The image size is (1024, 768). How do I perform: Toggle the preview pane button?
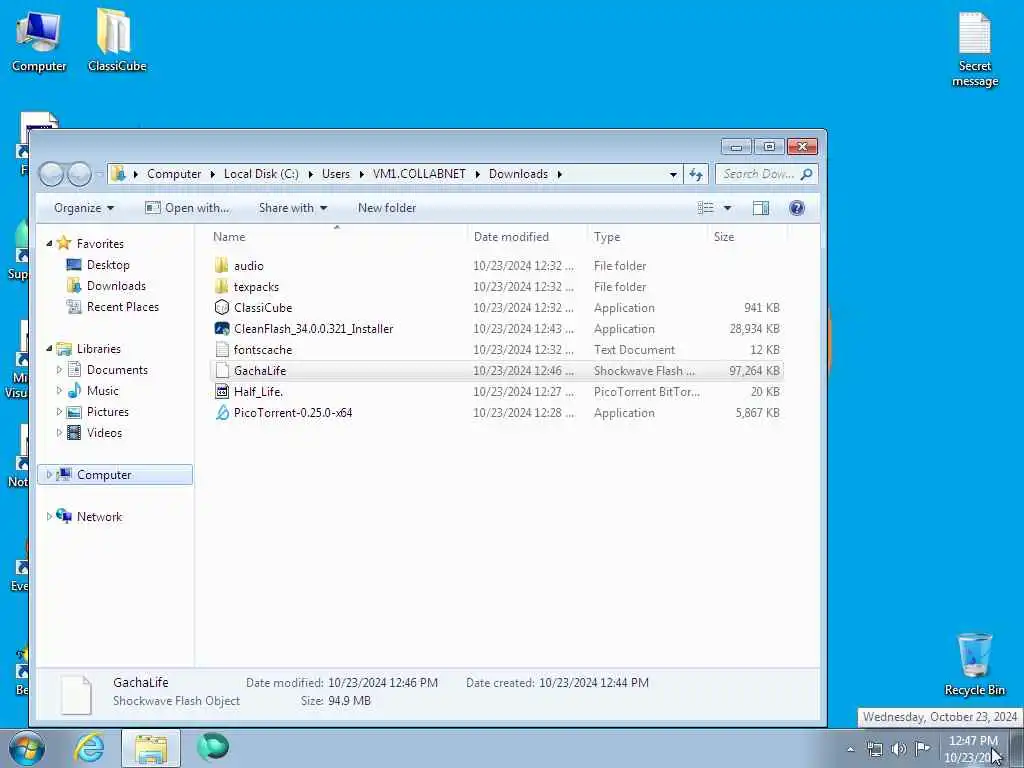click(x=761, y=208)
